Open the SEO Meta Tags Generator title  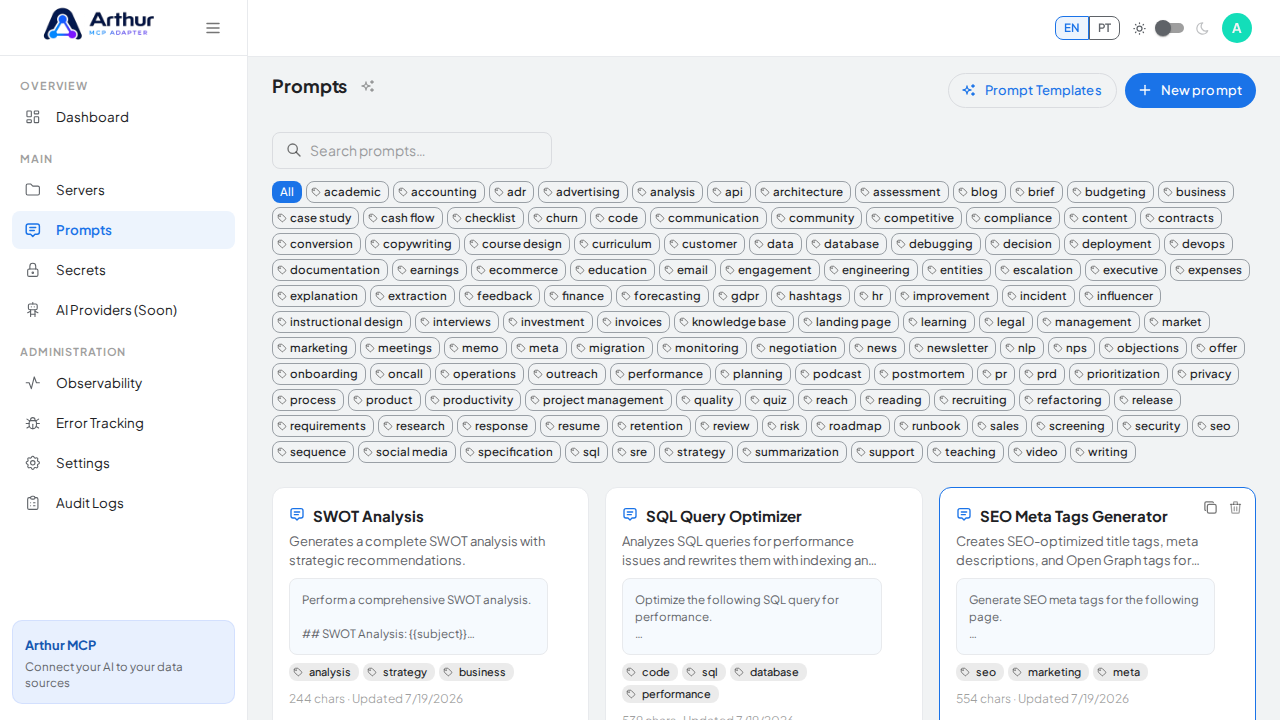(x=1074, y=516)
